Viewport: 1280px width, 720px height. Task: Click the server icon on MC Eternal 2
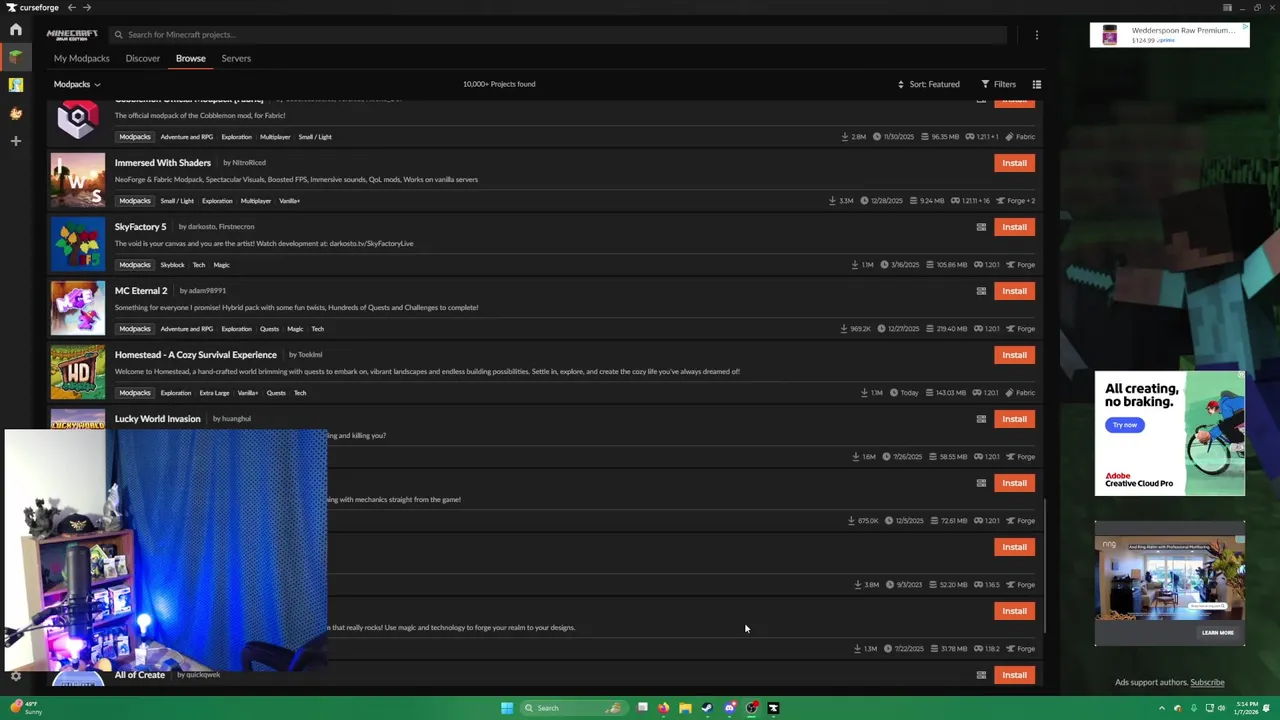981,291
